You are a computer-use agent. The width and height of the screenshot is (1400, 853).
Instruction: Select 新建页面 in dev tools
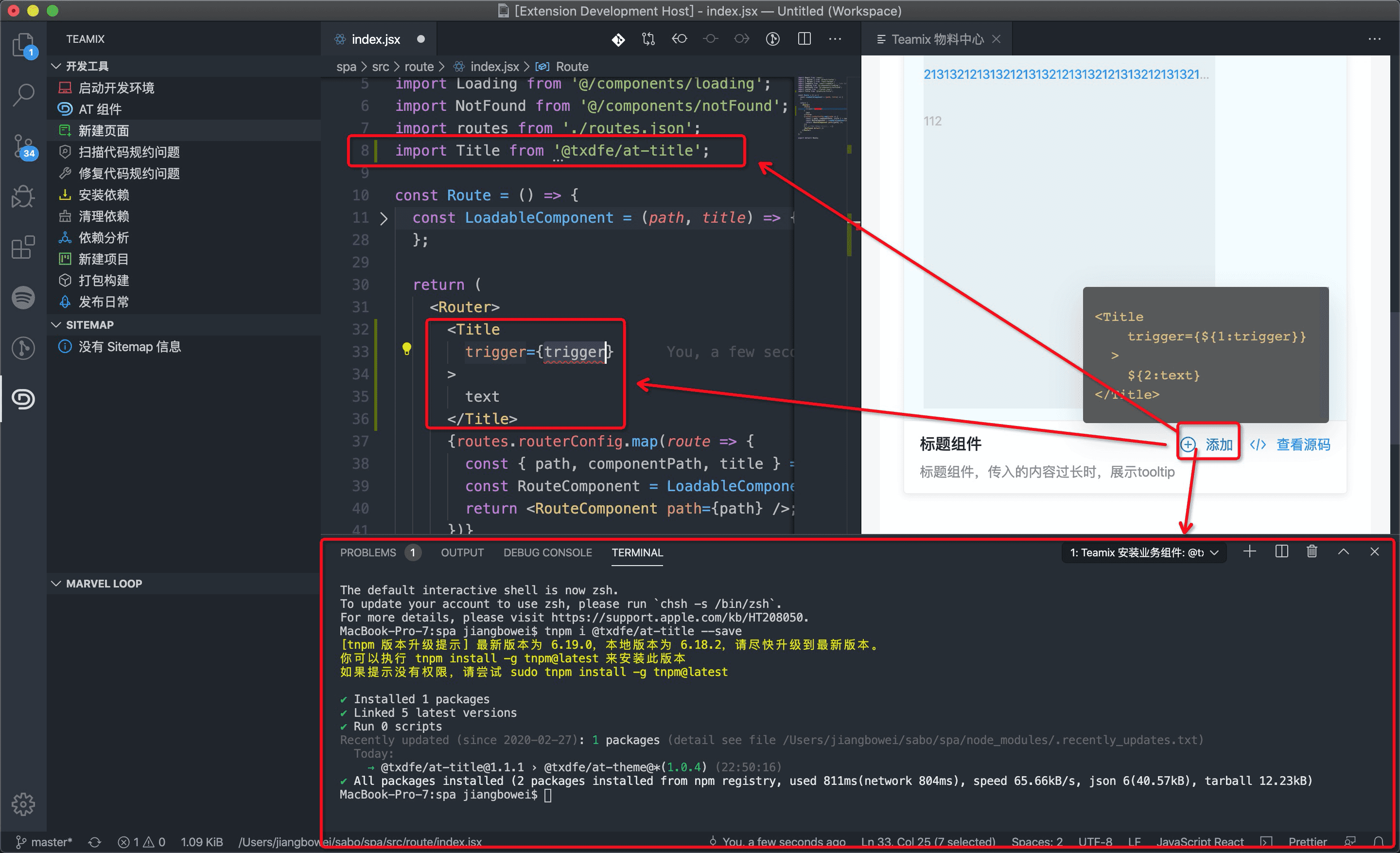click(x=185, y=131)
